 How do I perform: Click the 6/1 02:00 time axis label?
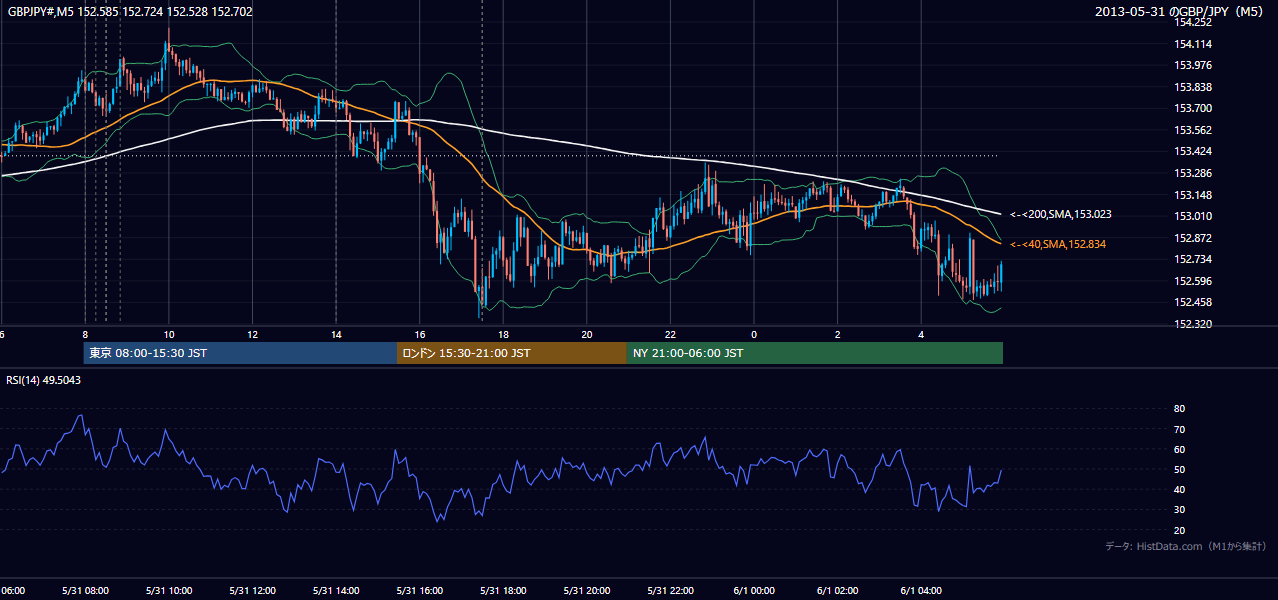coord(837,591)
